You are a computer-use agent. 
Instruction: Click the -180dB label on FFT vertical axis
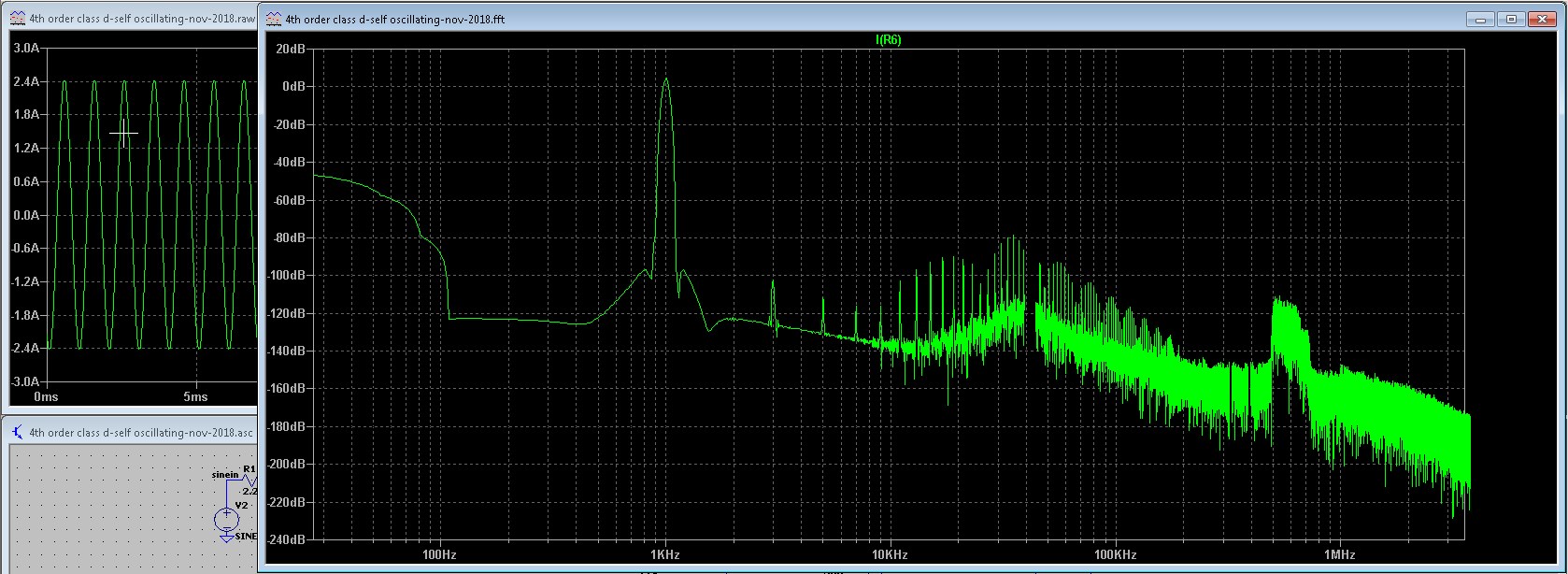[285, 426]
